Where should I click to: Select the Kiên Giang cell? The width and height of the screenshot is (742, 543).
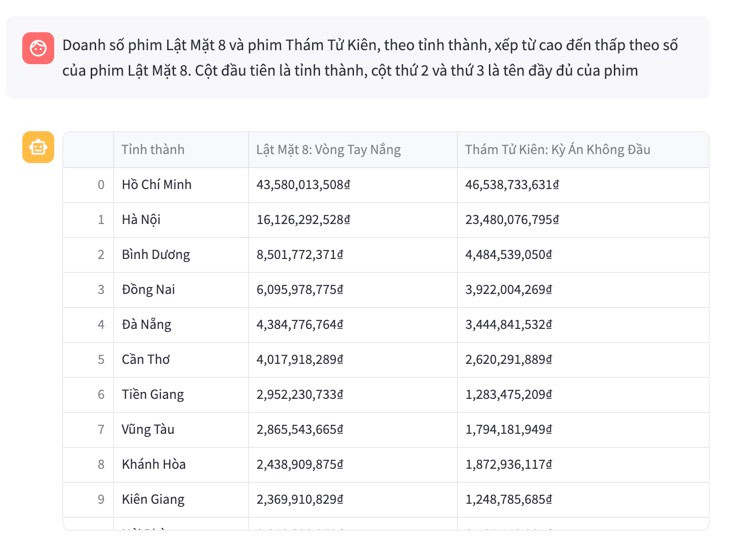tap(153, 499)
